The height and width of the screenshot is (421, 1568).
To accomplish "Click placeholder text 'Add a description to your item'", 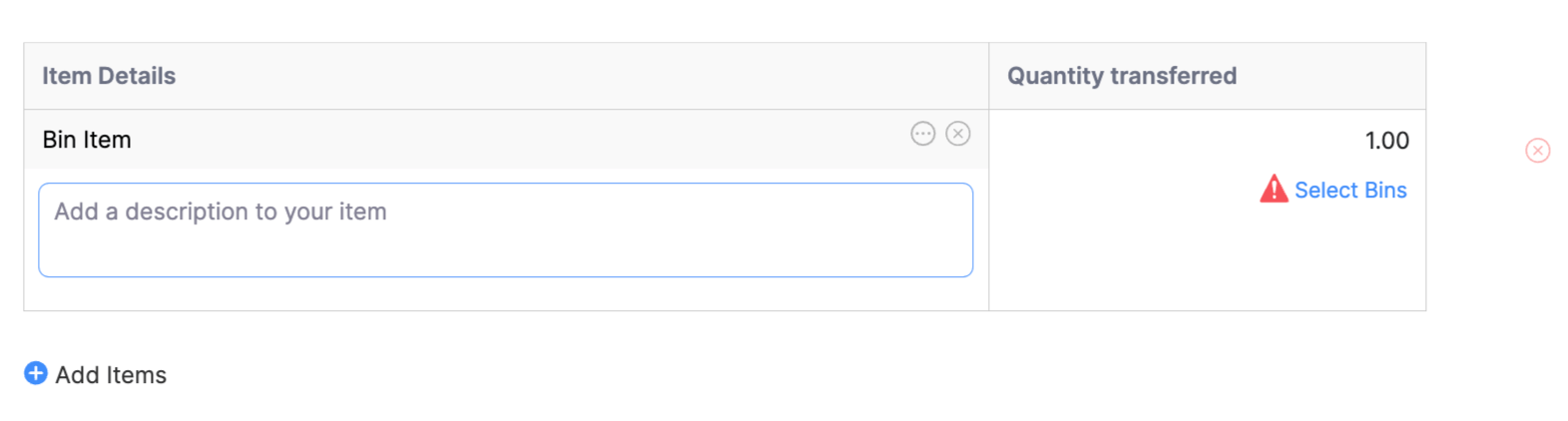I will coord(221,211).
